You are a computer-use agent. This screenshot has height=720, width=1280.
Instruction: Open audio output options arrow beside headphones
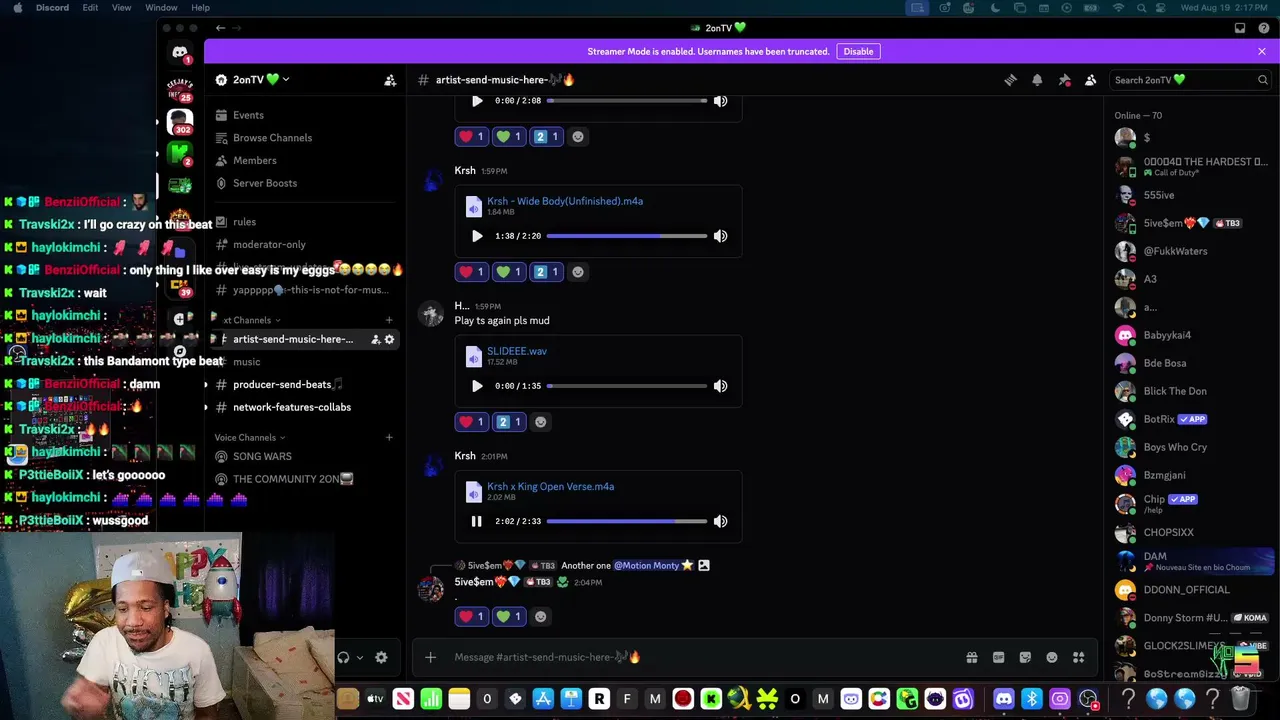[360, 657]
